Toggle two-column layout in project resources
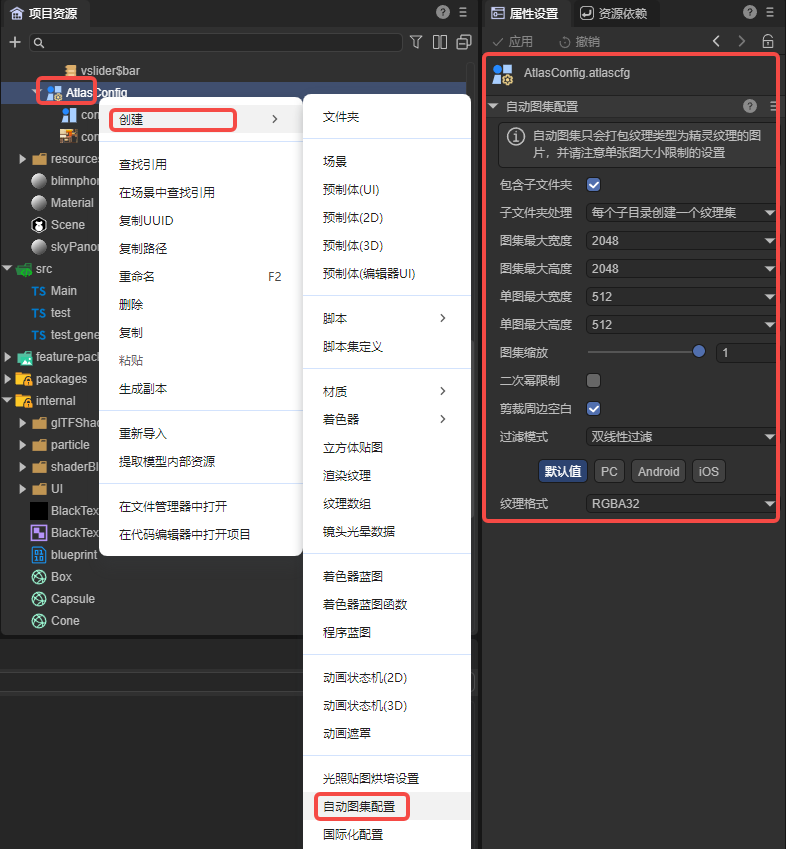 click(x=440, y=42)
